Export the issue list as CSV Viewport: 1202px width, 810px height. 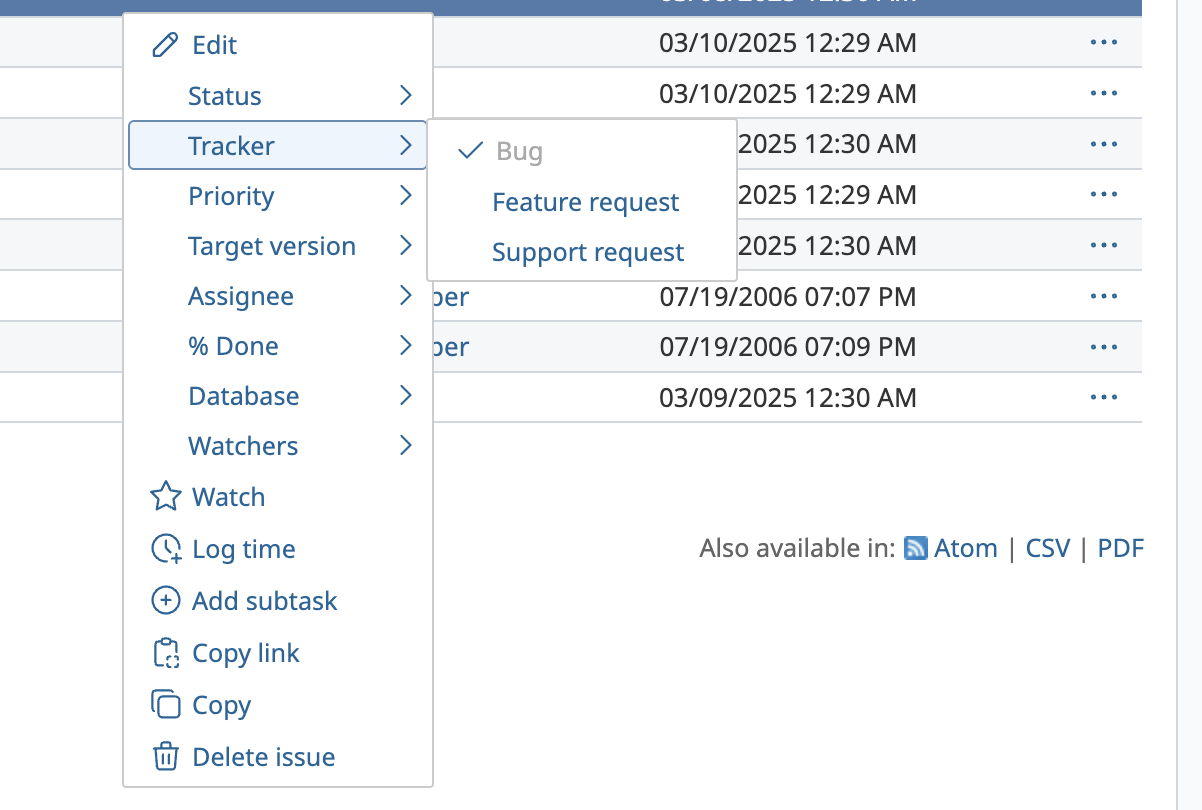pyautogui.click(x=1048, y=548)
